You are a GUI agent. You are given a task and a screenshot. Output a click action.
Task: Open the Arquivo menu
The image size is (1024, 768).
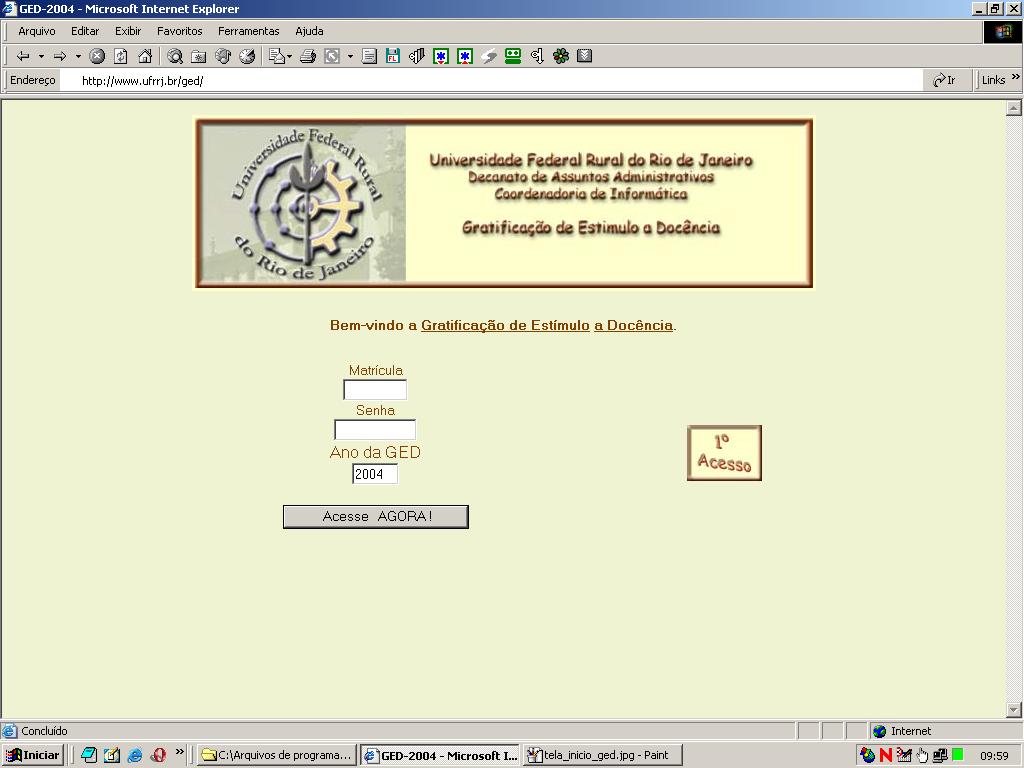coord(37,31)
